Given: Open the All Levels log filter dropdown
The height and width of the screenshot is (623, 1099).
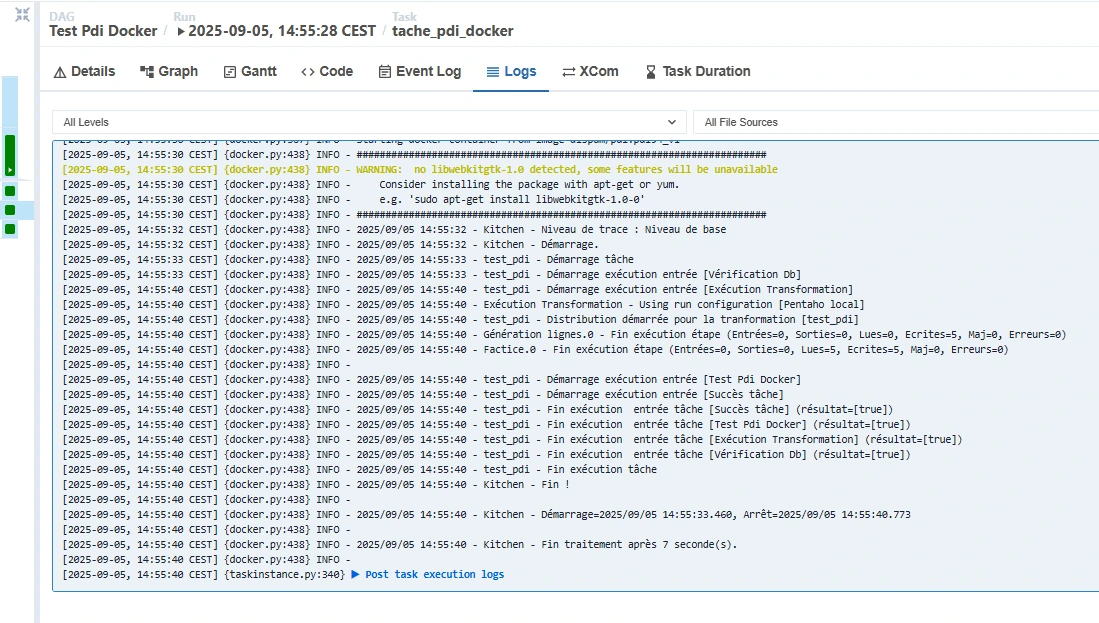Looking at the screenshot, I should (x=369, y=122).
